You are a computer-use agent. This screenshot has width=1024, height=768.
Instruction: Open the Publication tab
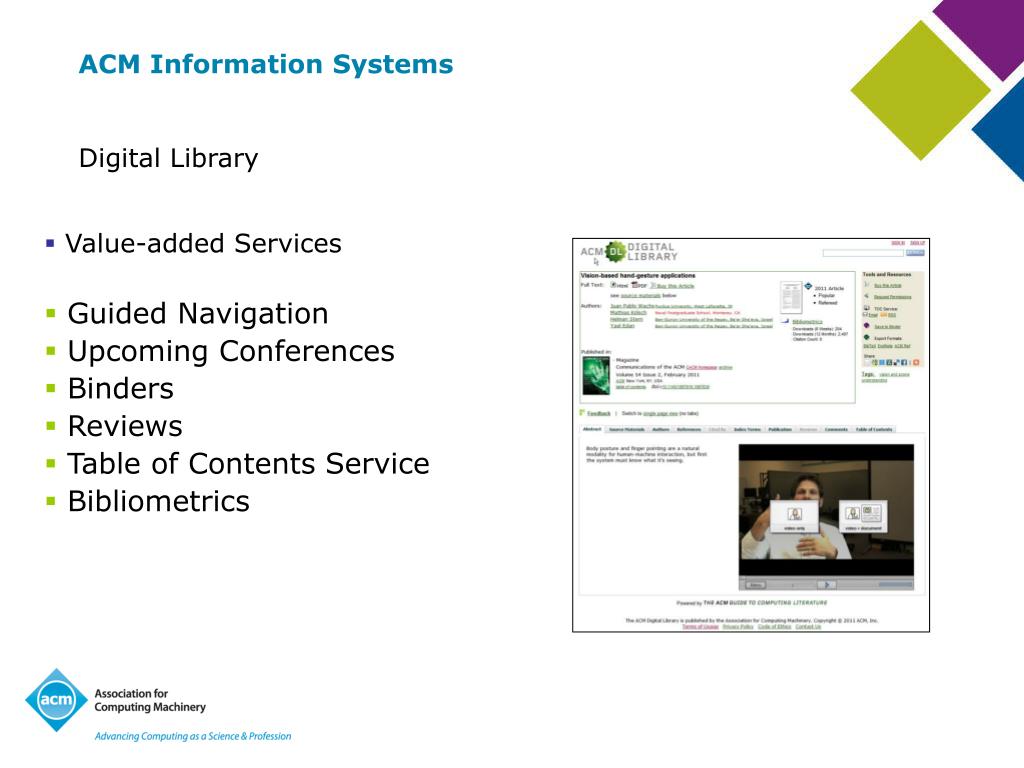[x=780, y=429]
